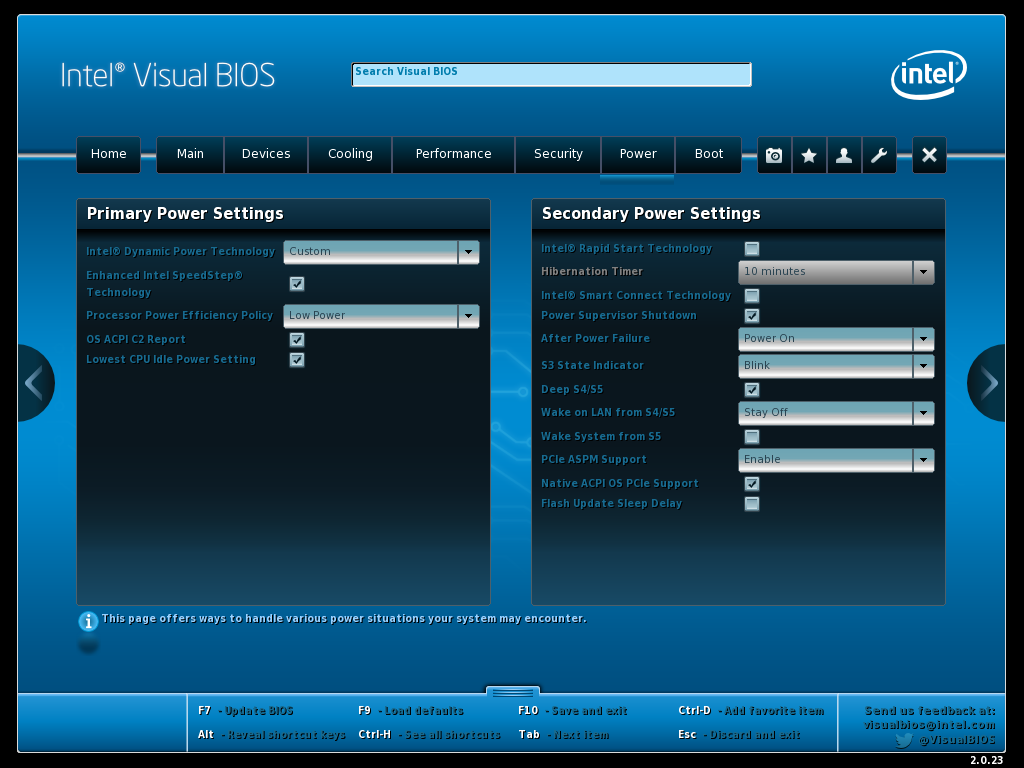Open the user profile icon
Viewport: 1024px width, 768px height.
point(844,155)
